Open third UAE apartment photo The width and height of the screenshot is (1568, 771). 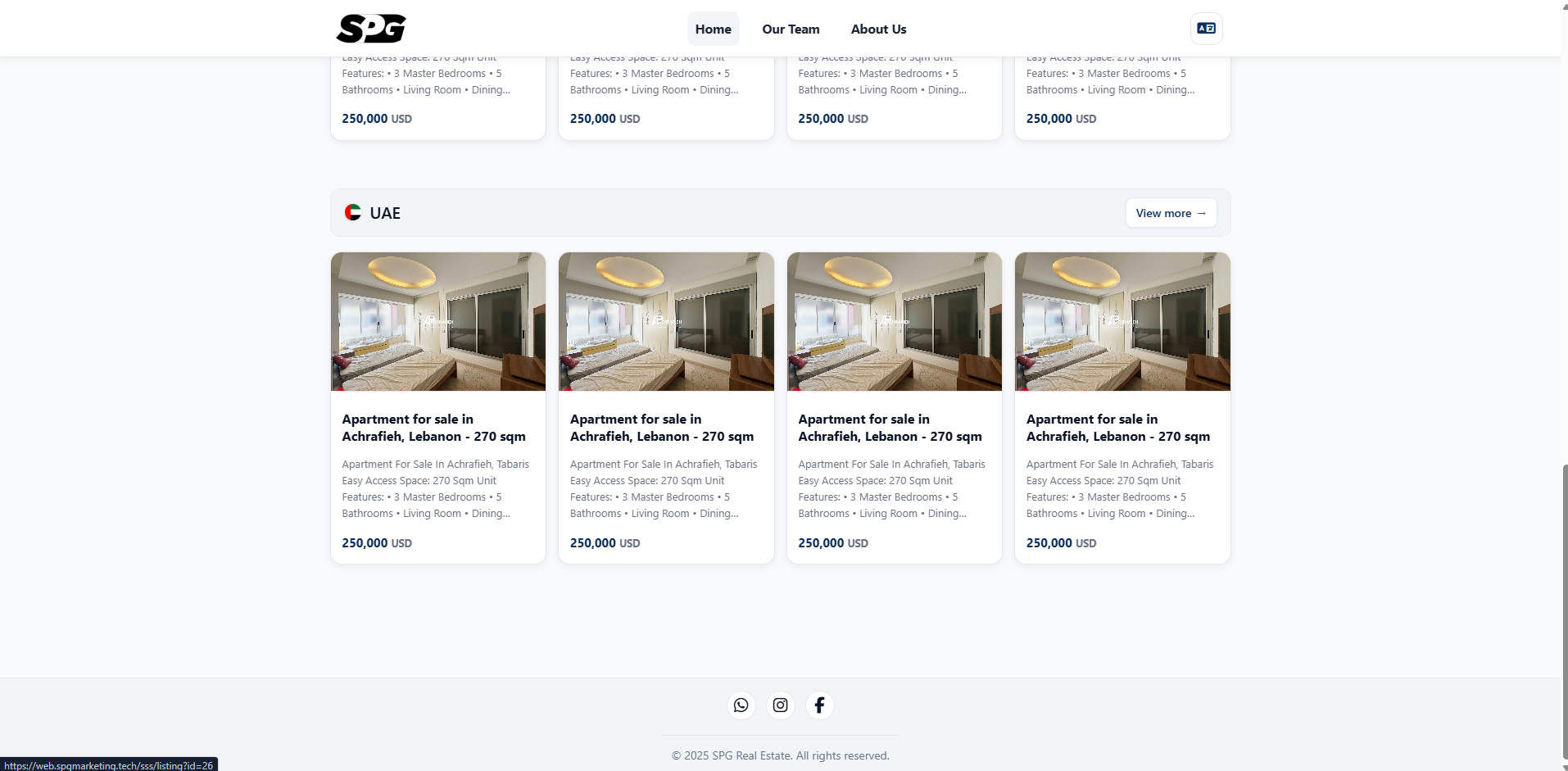[x=894, y=321]
